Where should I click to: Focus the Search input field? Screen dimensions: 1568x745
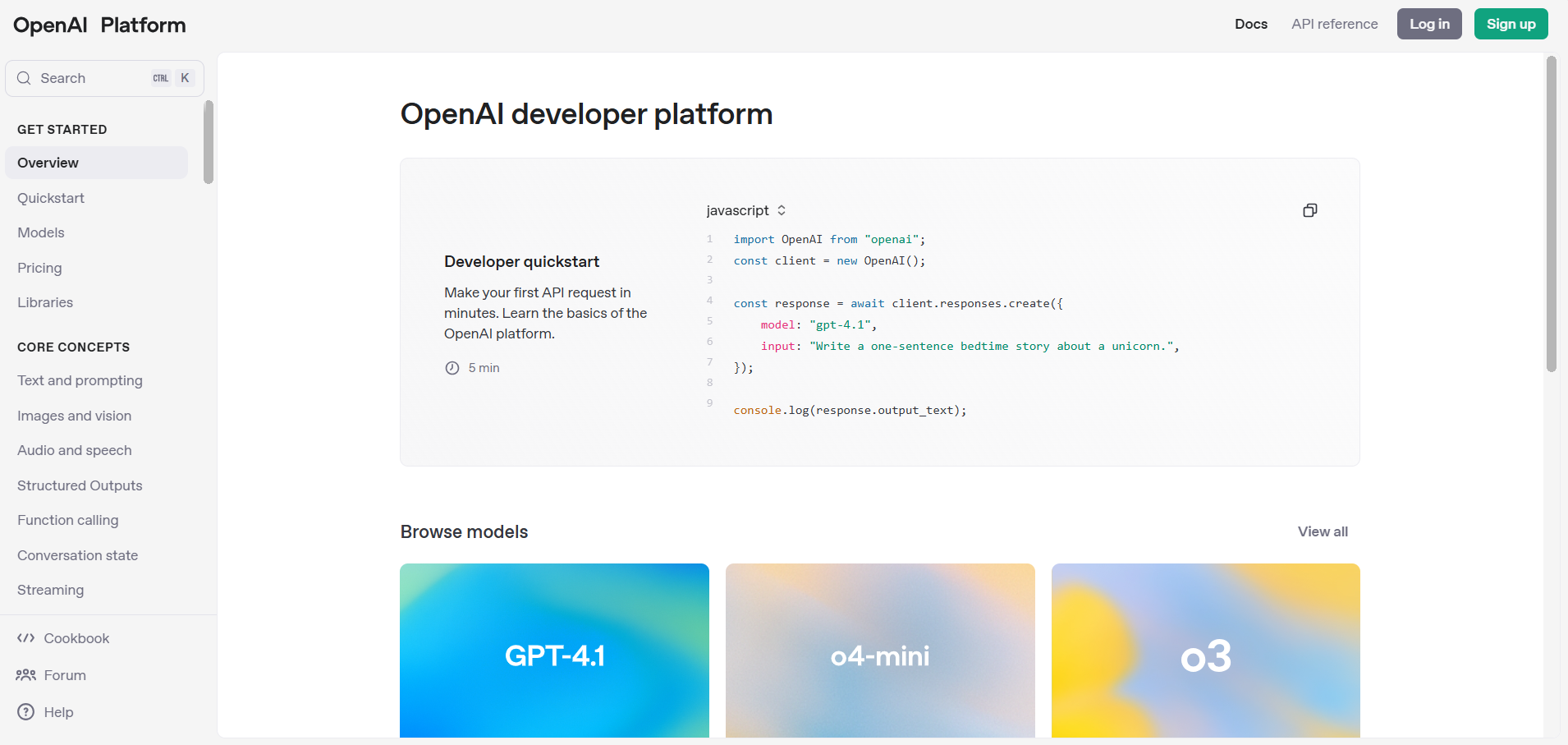(x=104, y=78)
